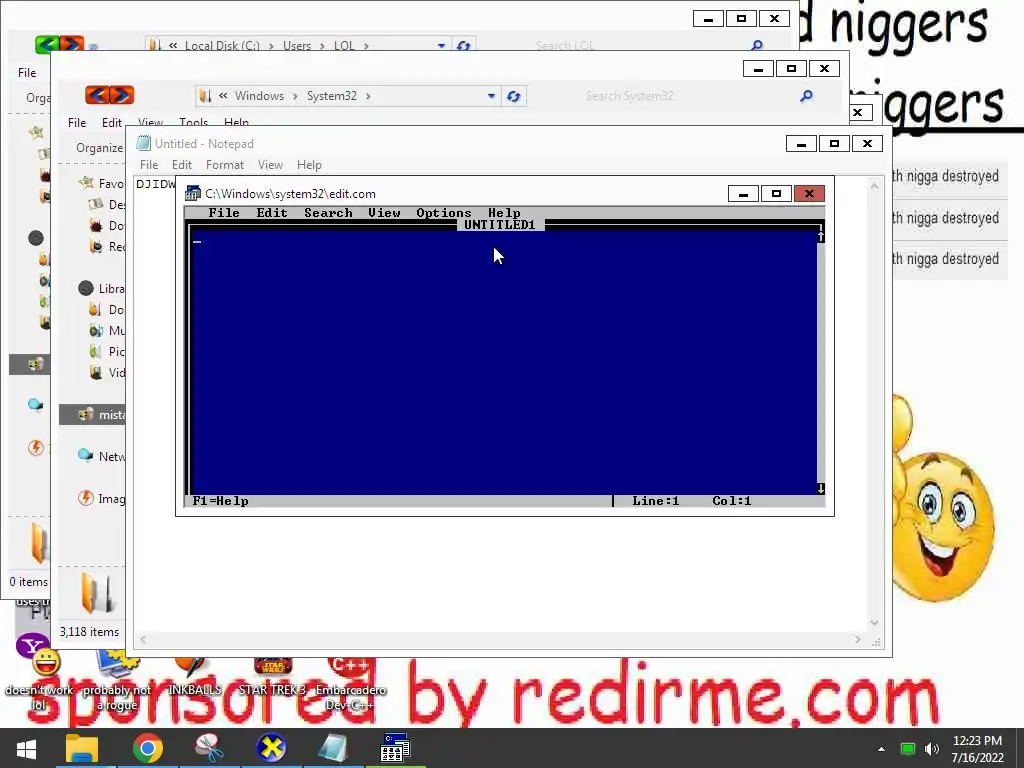This screenshot has height=768, width=1024.
Task: Click Notepad vertical scrollbar down arrow
Action: (x=874, y=623)
